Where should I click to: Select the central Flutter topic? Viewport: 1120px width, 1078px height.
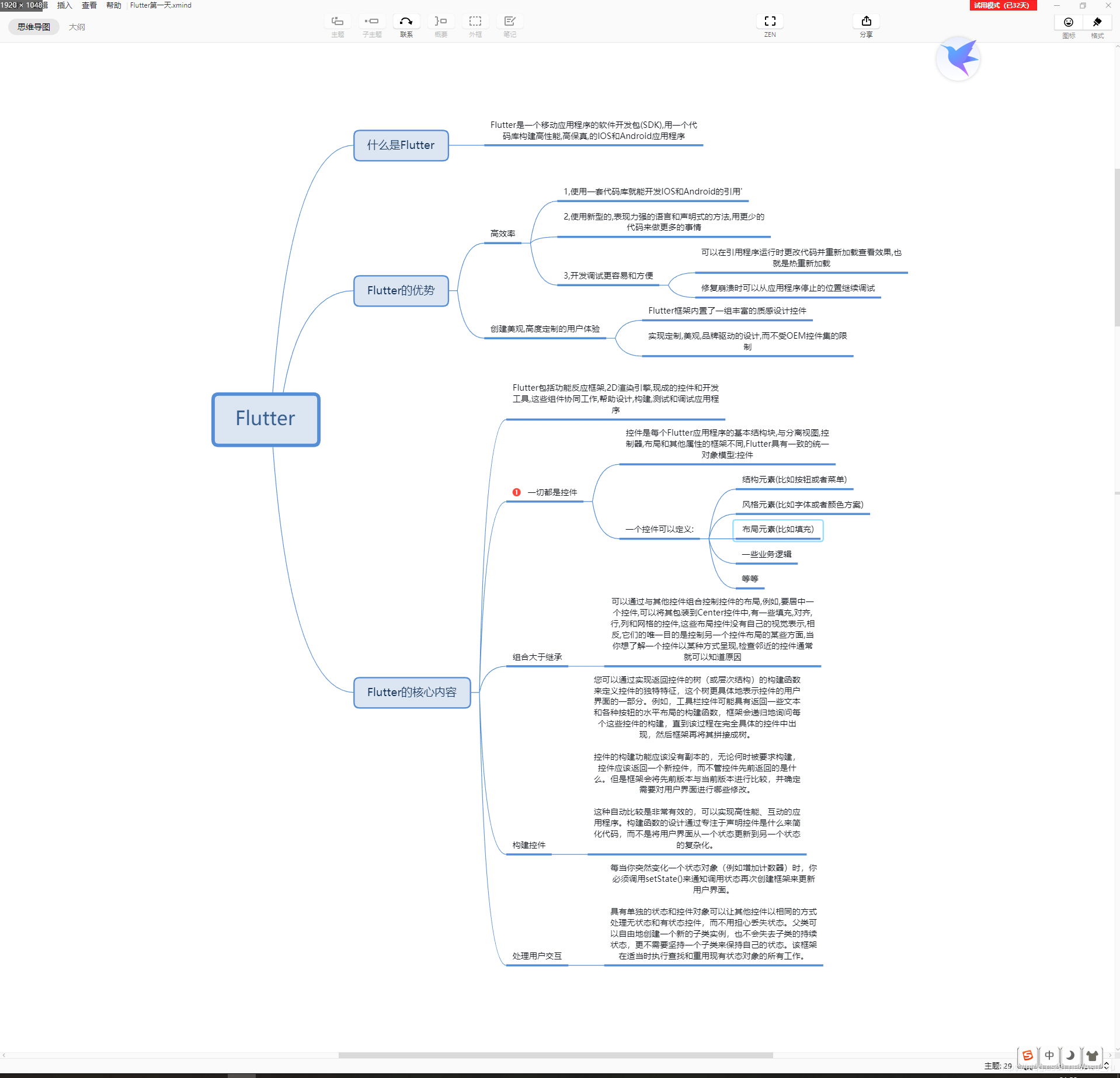click(x=266, y=419)
